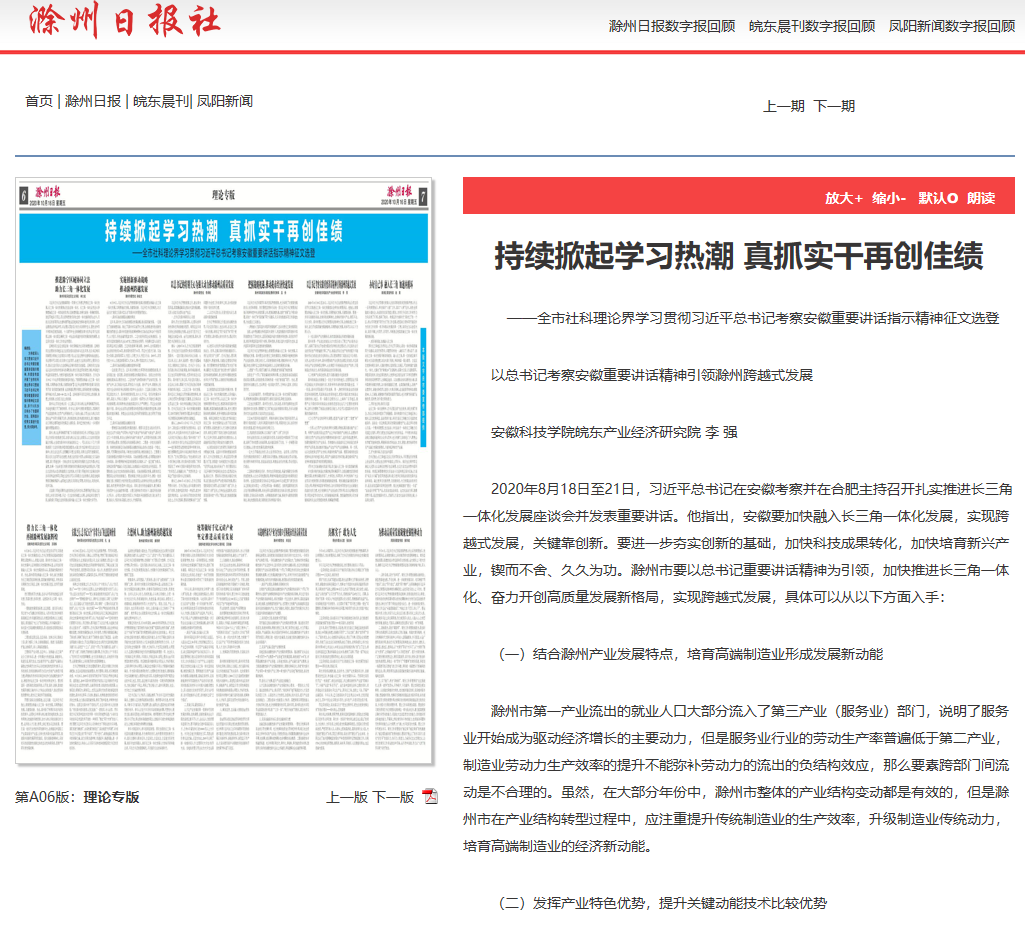Viewport: 1025px width, 927px height.
Task: Select 凤阳新闻 in the navigation bar
Action: (x=225, y=101)
